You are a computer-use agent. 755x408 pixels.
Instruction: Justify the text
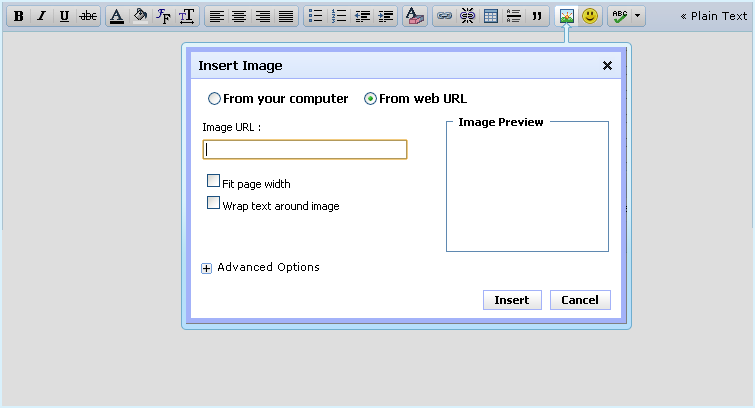[286, 16]
